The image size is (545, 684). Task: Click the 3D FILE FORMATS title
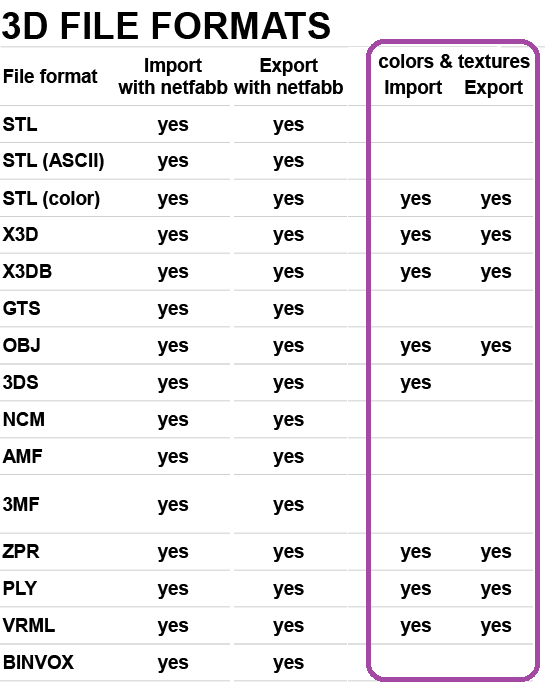[x=166, y=26]
